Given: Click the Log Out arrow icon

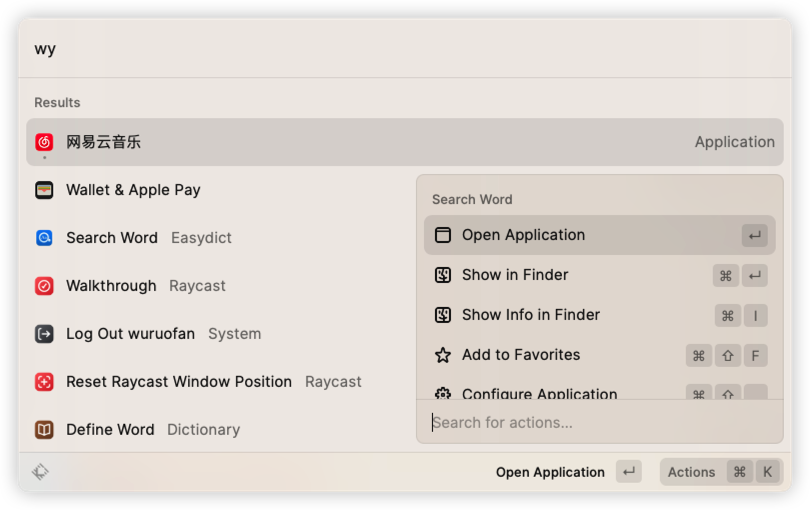Looking at the screenshot, I should [44, 334].
